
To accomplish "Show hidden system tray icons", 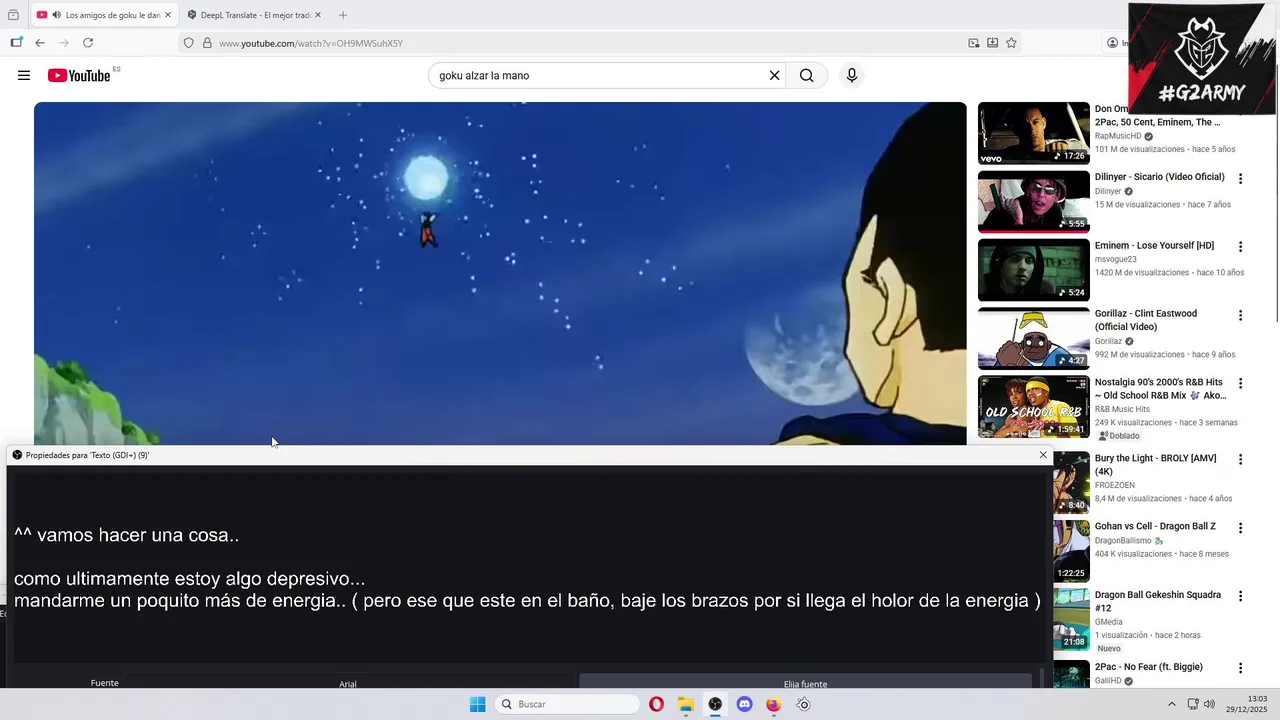I will pyautogui.click(x=1172, y=704).
